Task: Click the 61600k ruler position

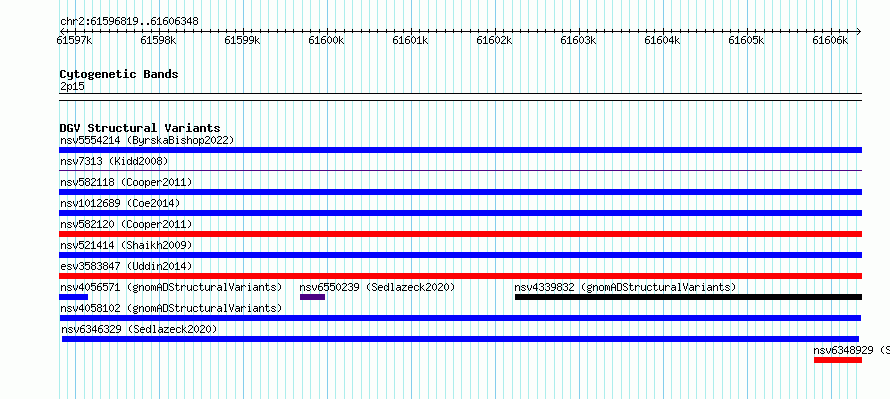Action: pyautogui.click(x=326, y=40)
